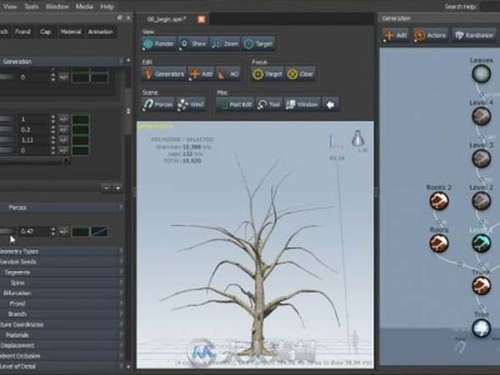Screen dimensions: 500x375
Task: Select the Level 4 generator node
Action: pyautogui.click(x=481, y=116)
